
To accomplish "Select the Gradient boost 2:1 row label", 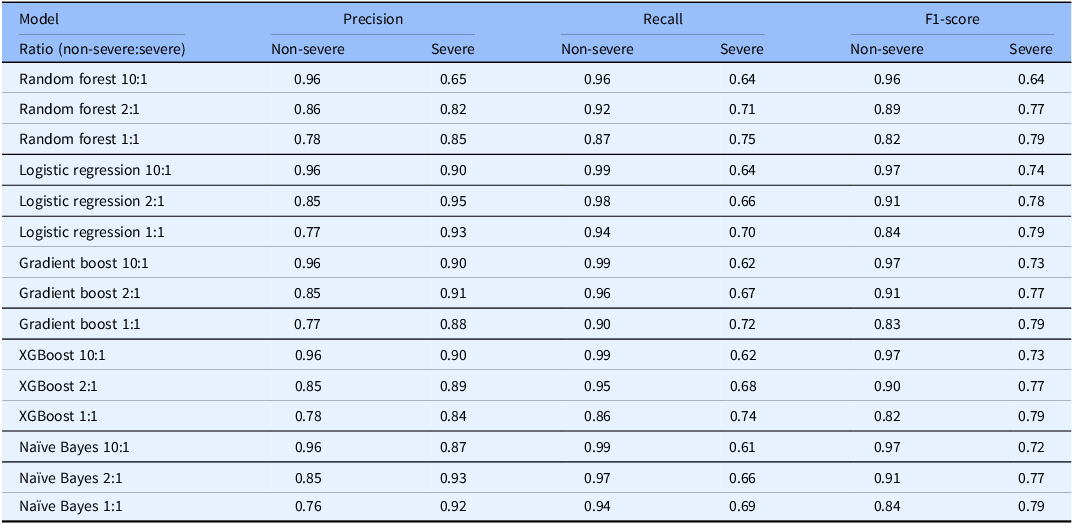I will 79,293.
